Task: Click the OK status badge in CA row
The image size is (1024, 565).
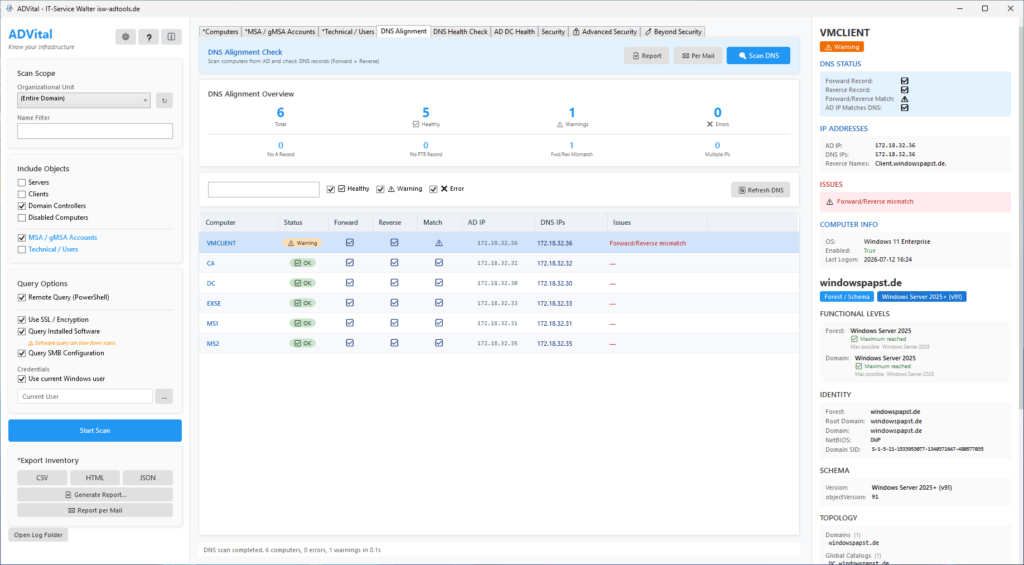Action: coord(302,263)
